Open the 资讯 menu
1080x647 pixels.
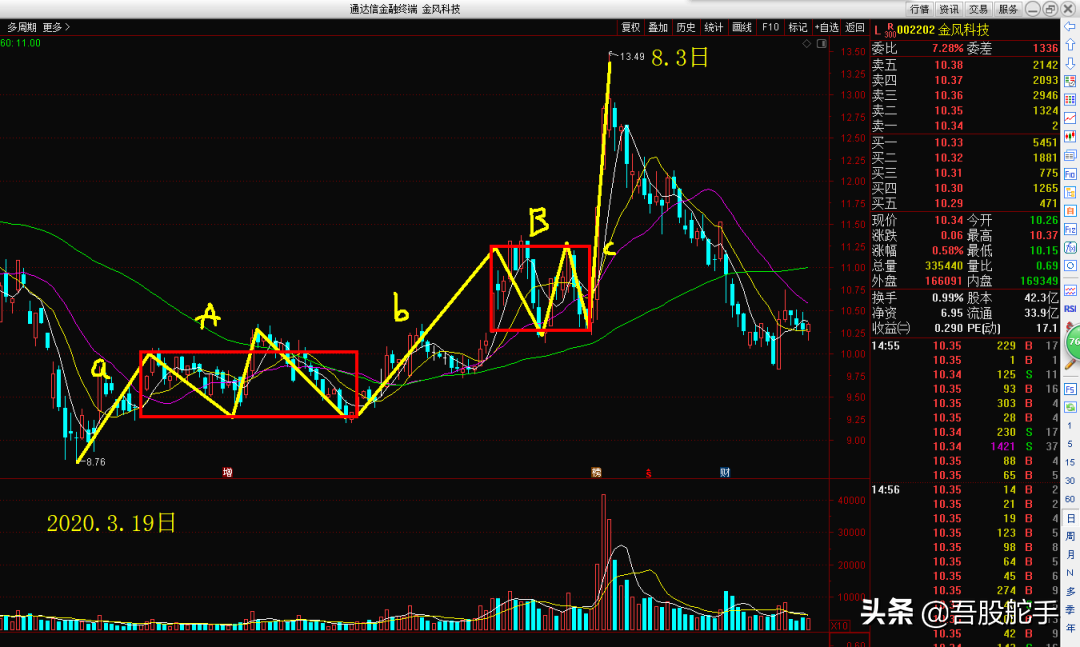click(x=949, y=9)
